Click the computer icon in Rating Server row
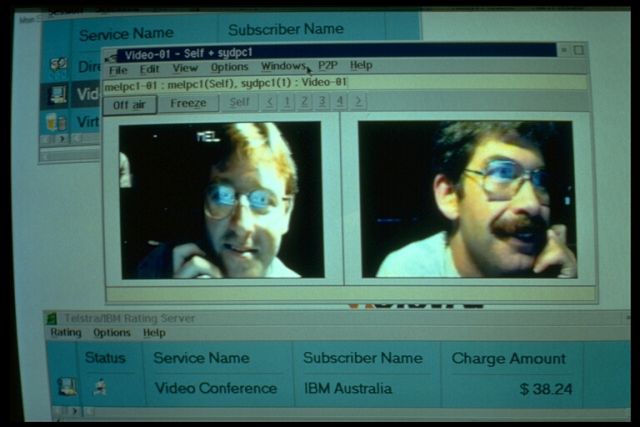 pyautogui.click(x=67, y=387)
